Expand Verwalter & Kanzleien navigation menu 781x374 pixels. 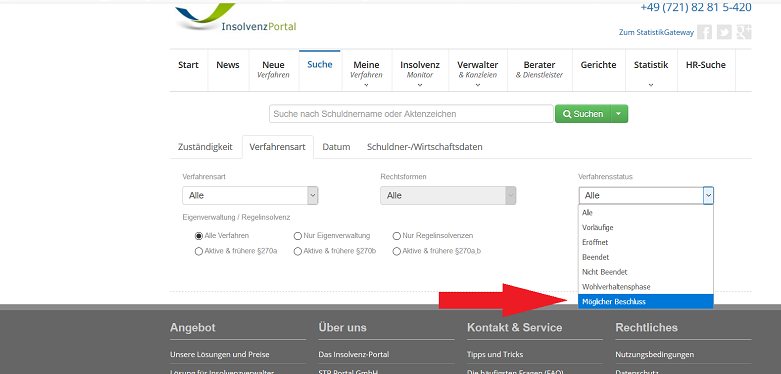tap(478, 70)
